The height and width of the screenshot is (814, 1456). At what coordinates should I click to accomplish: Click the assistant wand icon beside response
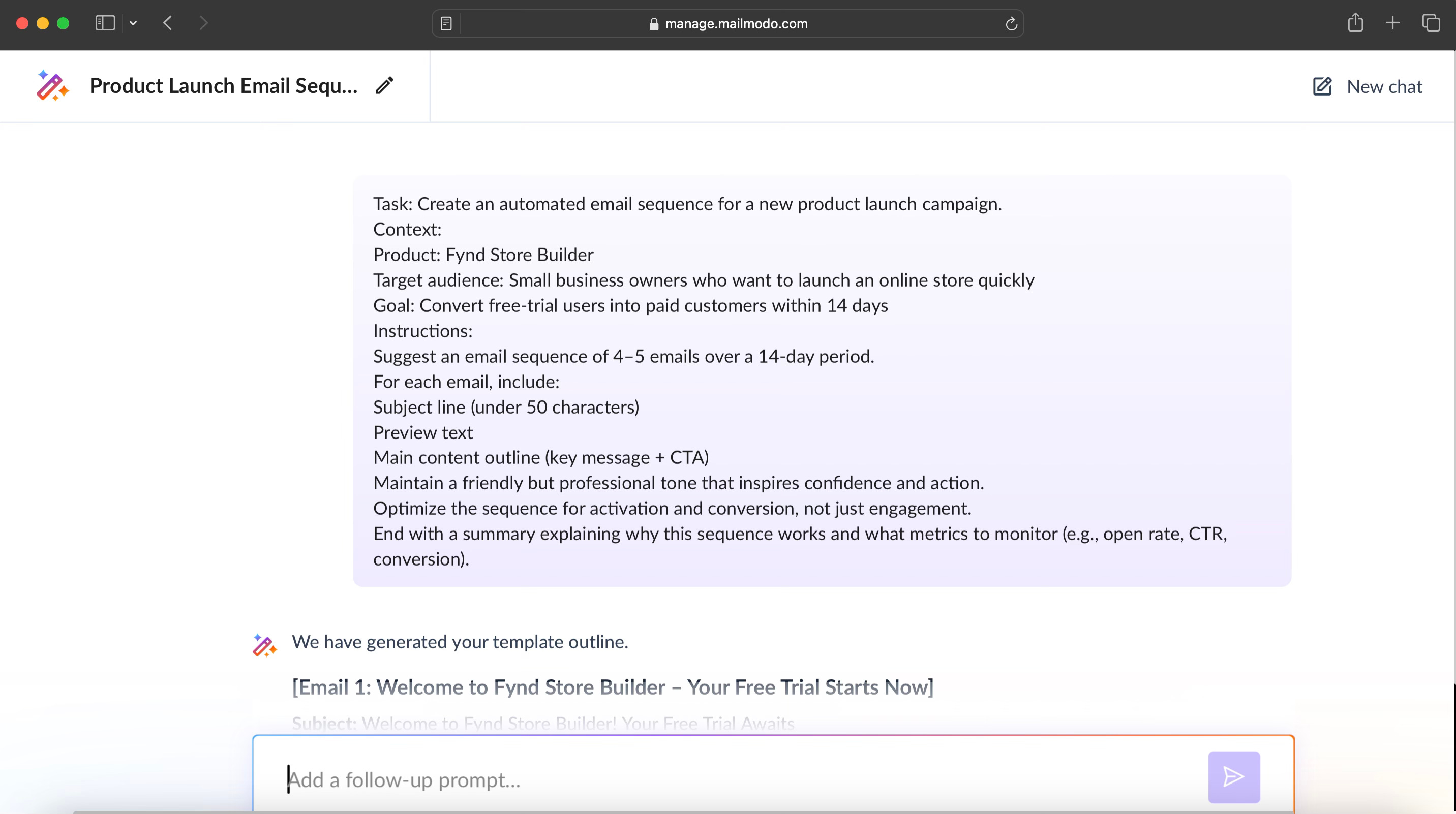(264, 645)
